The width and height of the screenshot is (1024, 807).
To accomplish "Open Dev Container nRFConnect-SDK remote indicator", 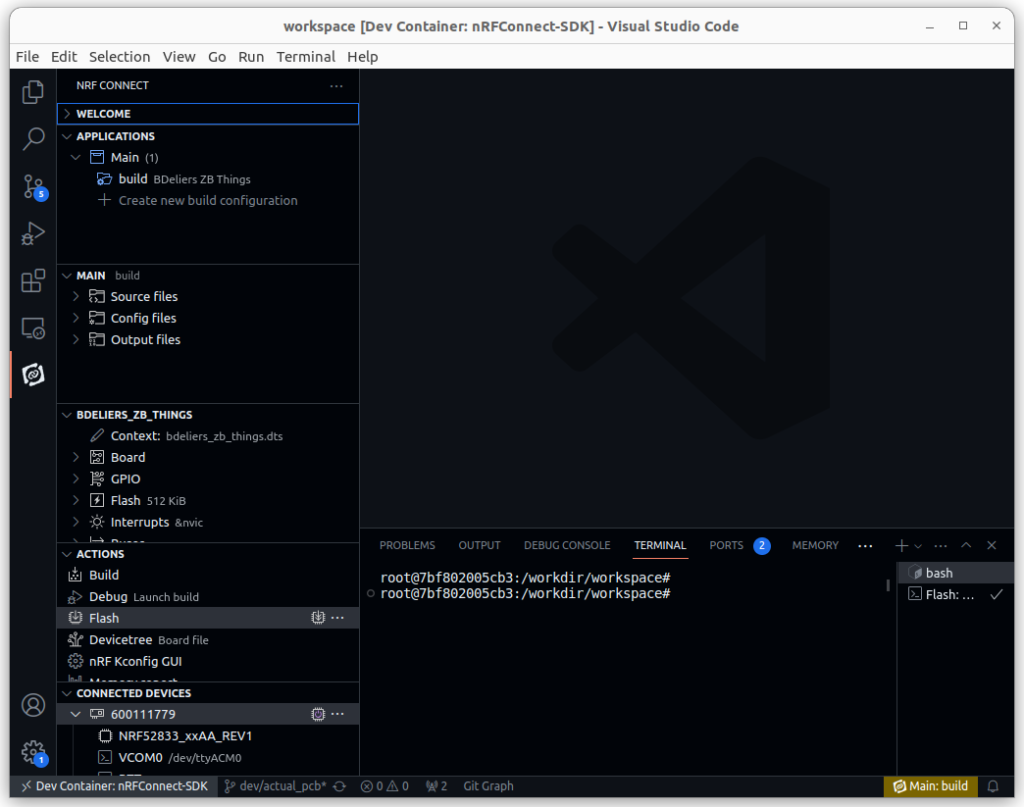I will (115, 786).
